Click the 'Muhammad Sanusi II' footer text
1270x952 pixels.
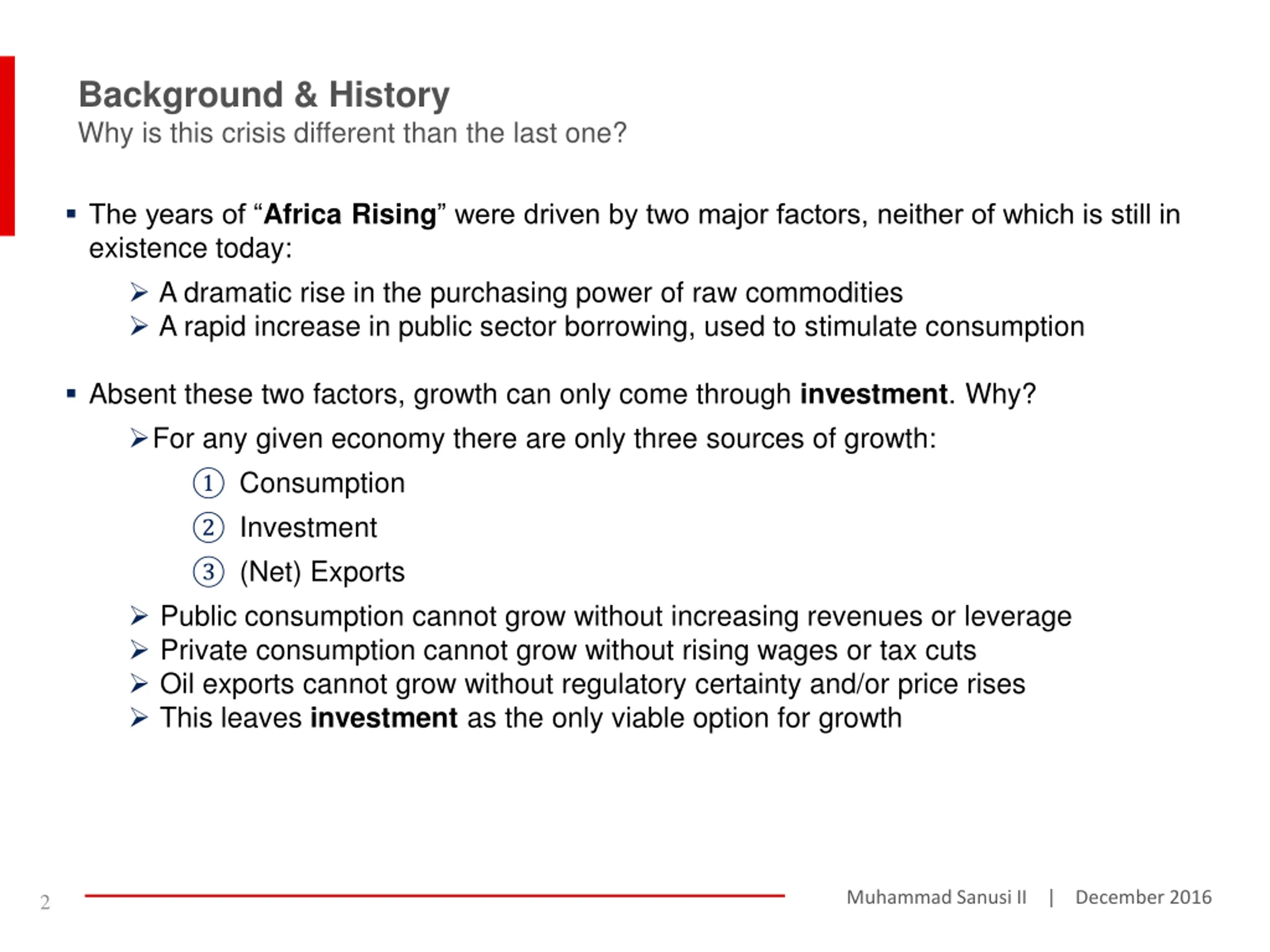click(937, 897)
